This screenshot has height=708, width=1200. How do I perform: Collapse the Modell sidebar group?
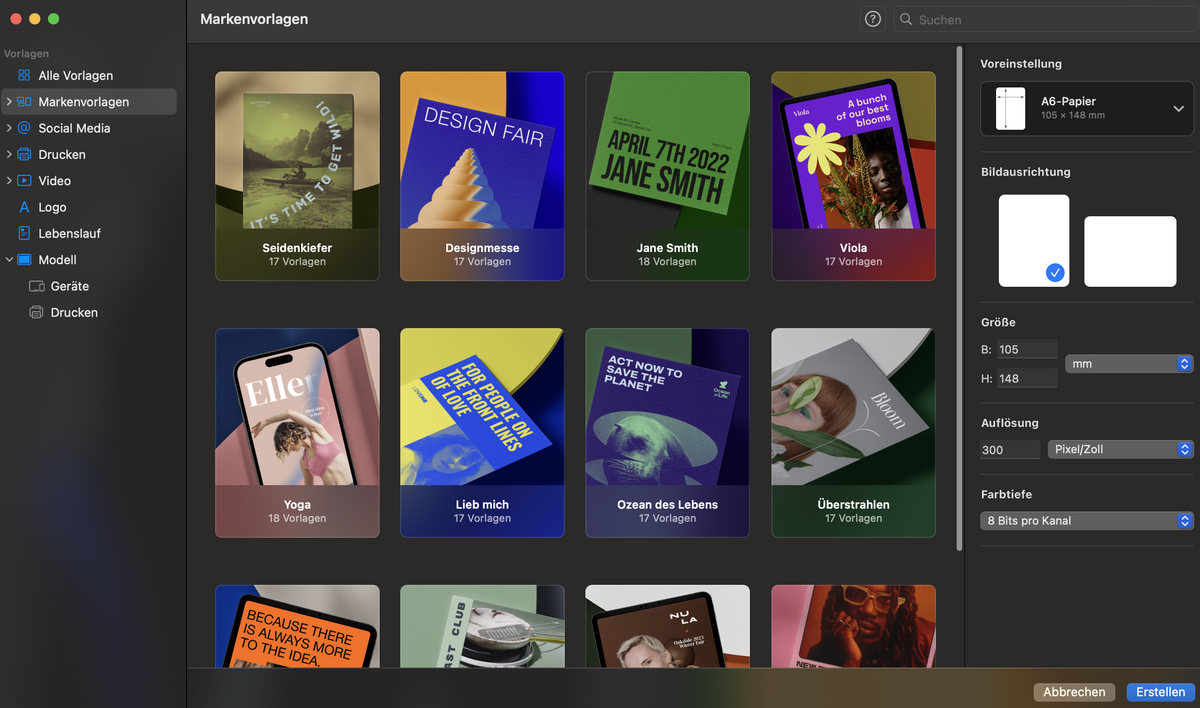click(9, 260)
